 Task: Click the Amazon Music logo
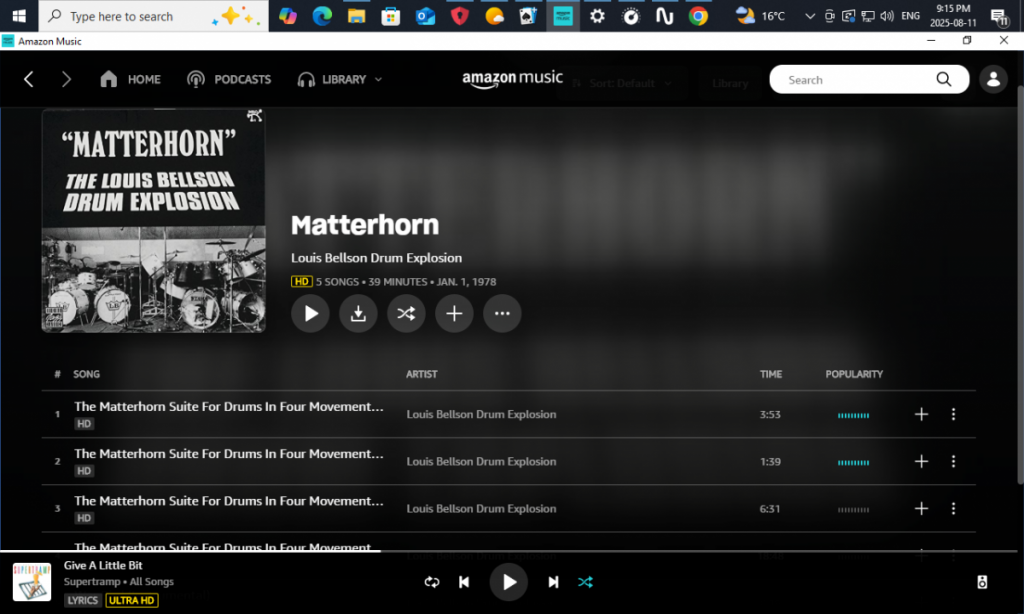(x=513, y=80)
